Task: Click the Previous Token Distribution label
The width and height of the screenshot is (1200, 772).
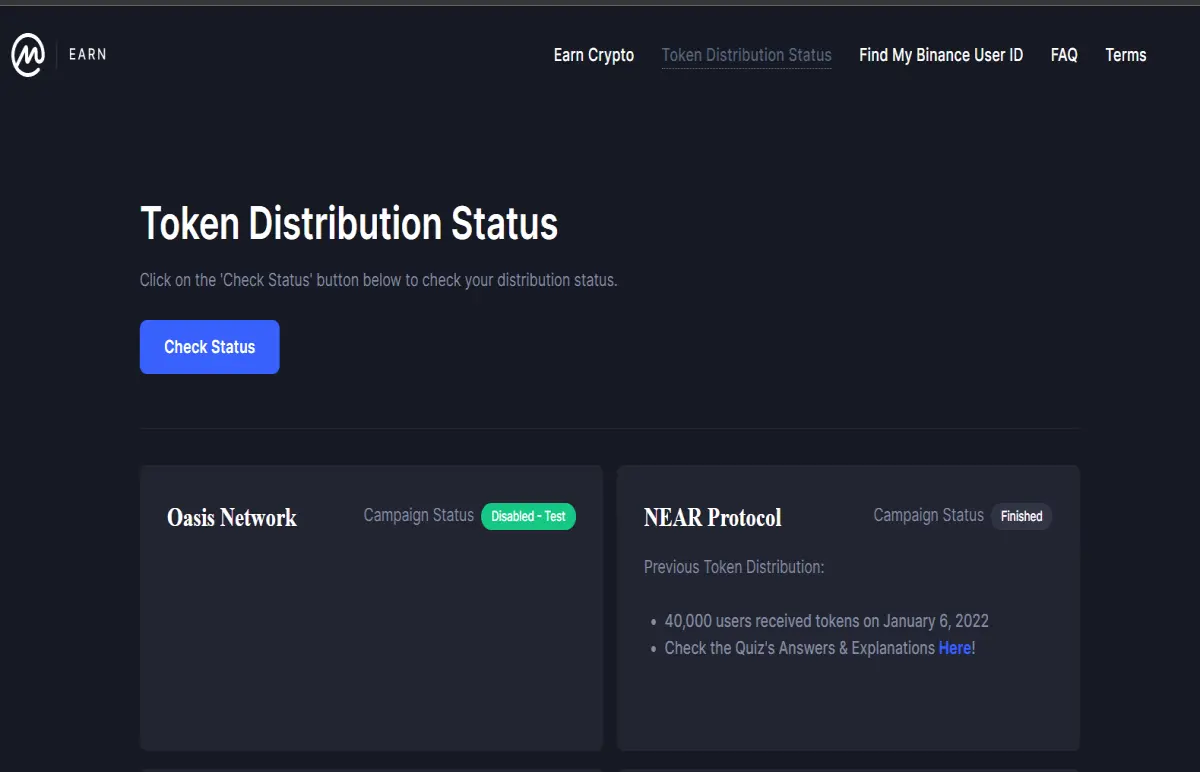Action: coord(734,567)
